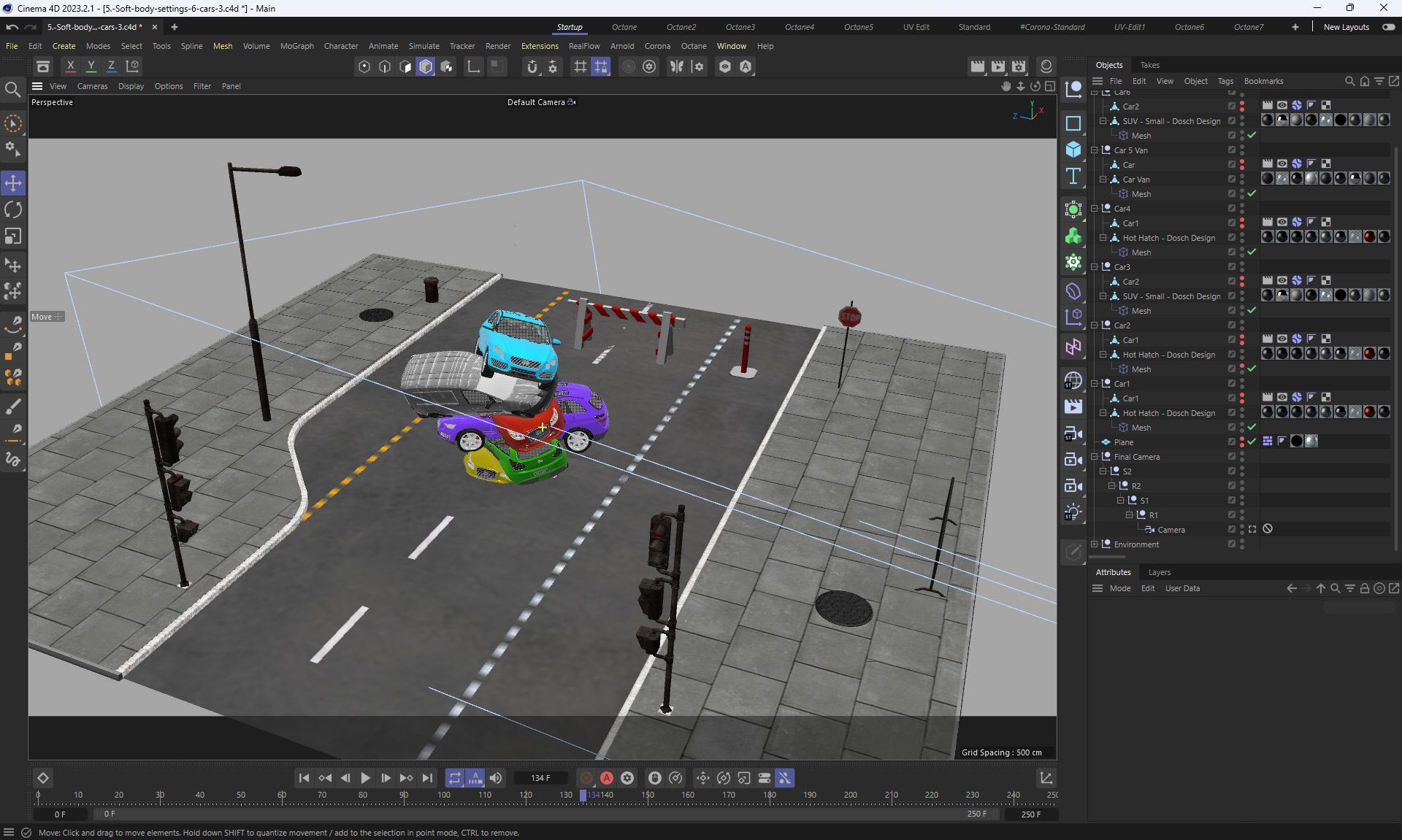Open the Cameras viewport menu

coord(92,86)
